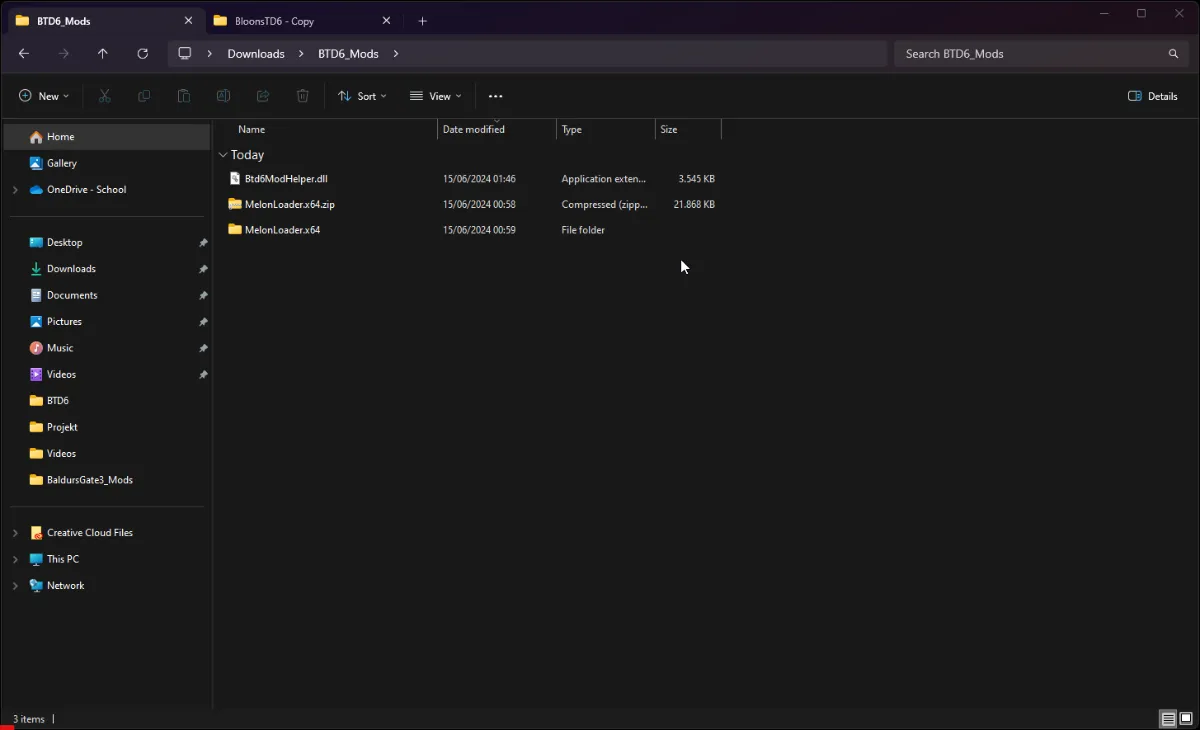Open the View options dropdown
The image size is (1200, 730).
(435, 95)
